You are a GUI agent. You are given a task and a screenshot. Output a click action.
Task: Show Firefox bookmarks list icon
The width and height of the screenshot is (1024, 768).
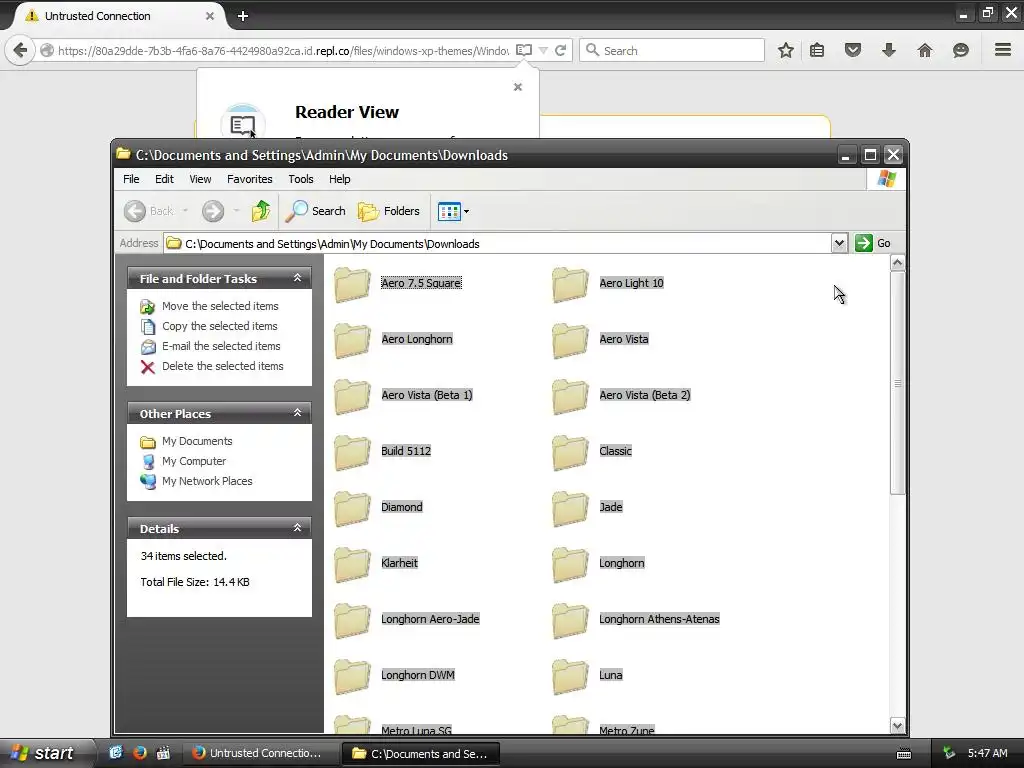pyautogui.click(x=817, y=50)
